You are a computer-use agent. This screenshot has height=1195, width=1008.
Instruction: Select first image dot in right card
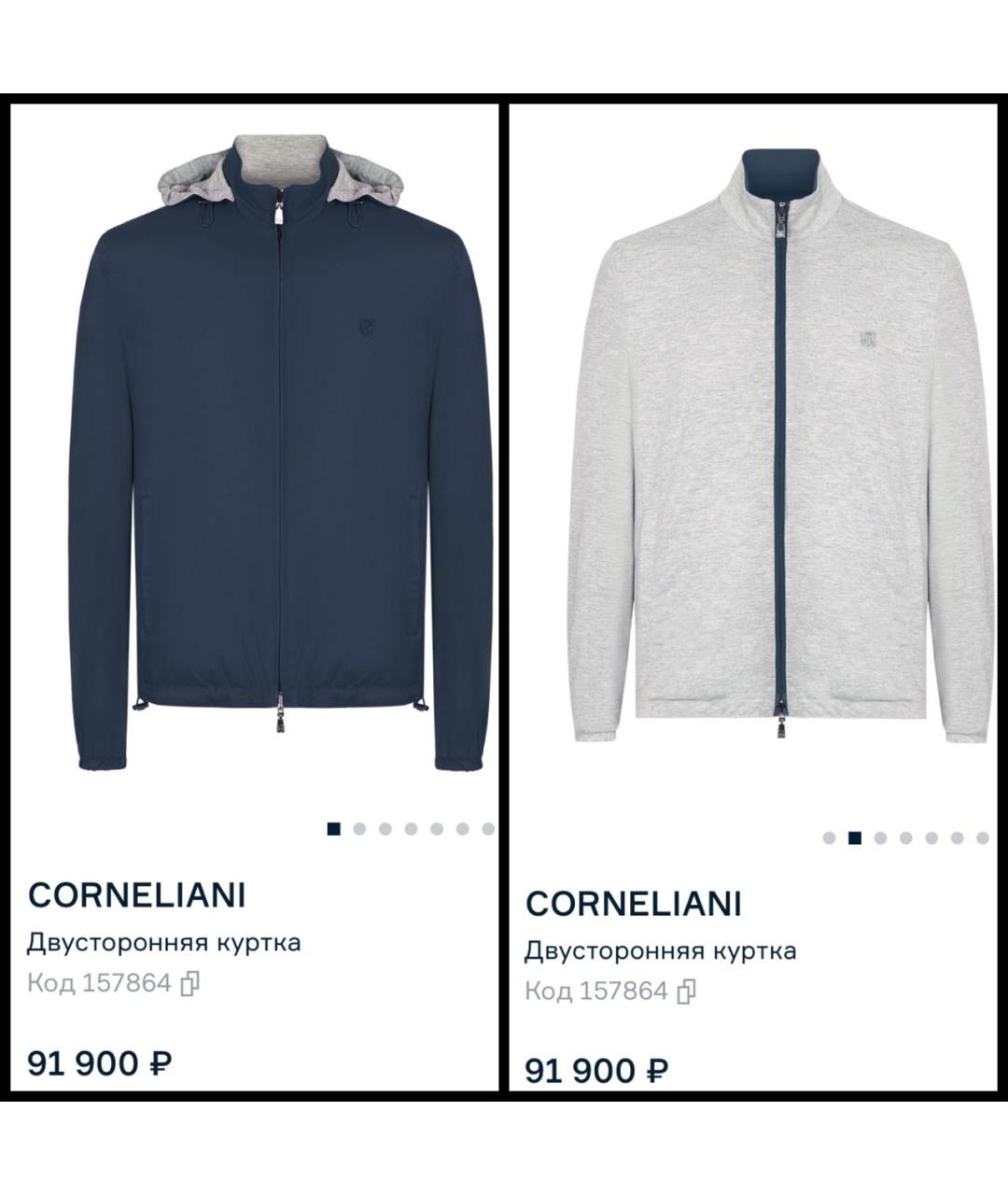pyautogui.click(x=829, y=837)
